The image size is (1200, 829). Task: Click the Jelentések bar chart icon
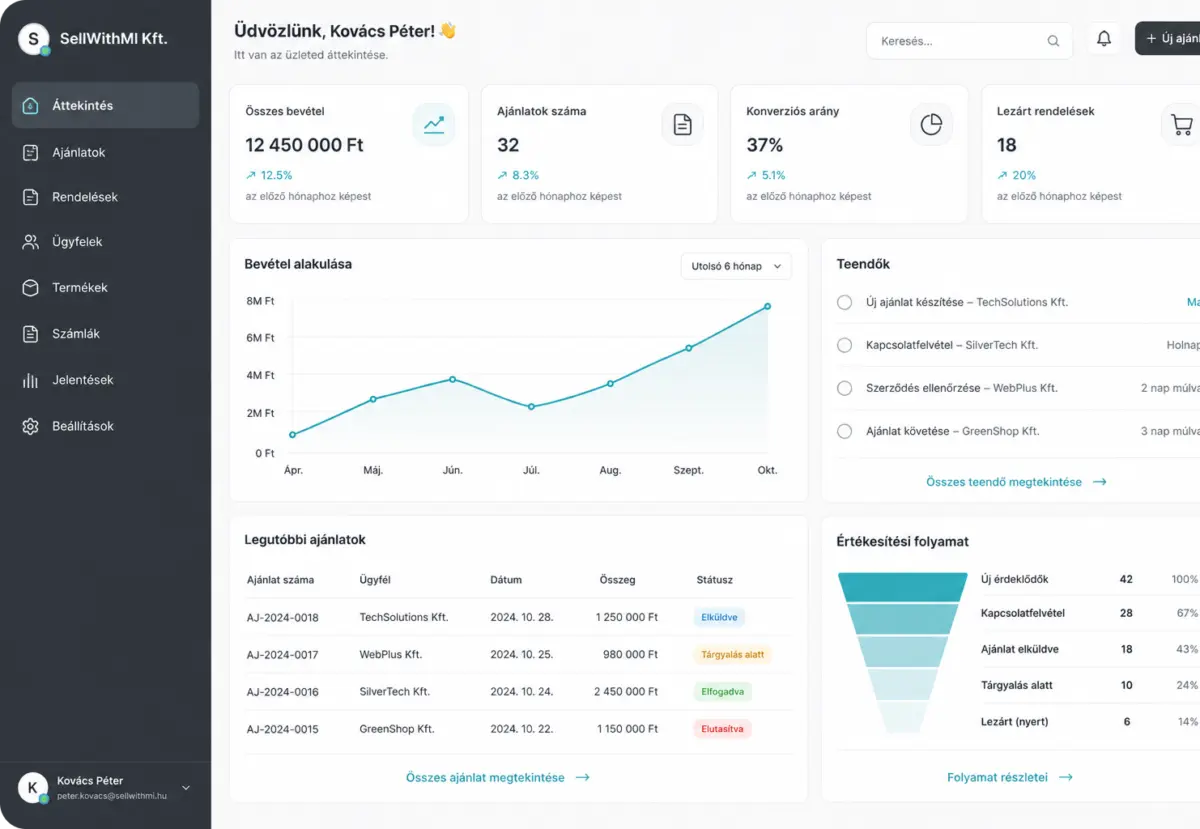(31, 380)
